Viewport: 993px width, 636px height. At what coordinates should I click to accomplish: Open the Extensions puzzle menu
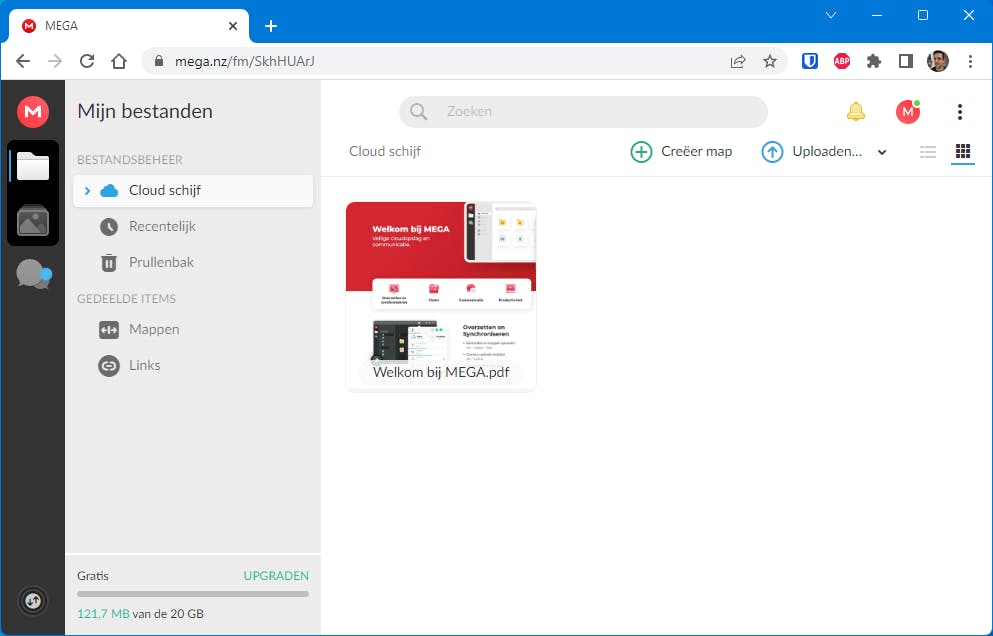874,61
